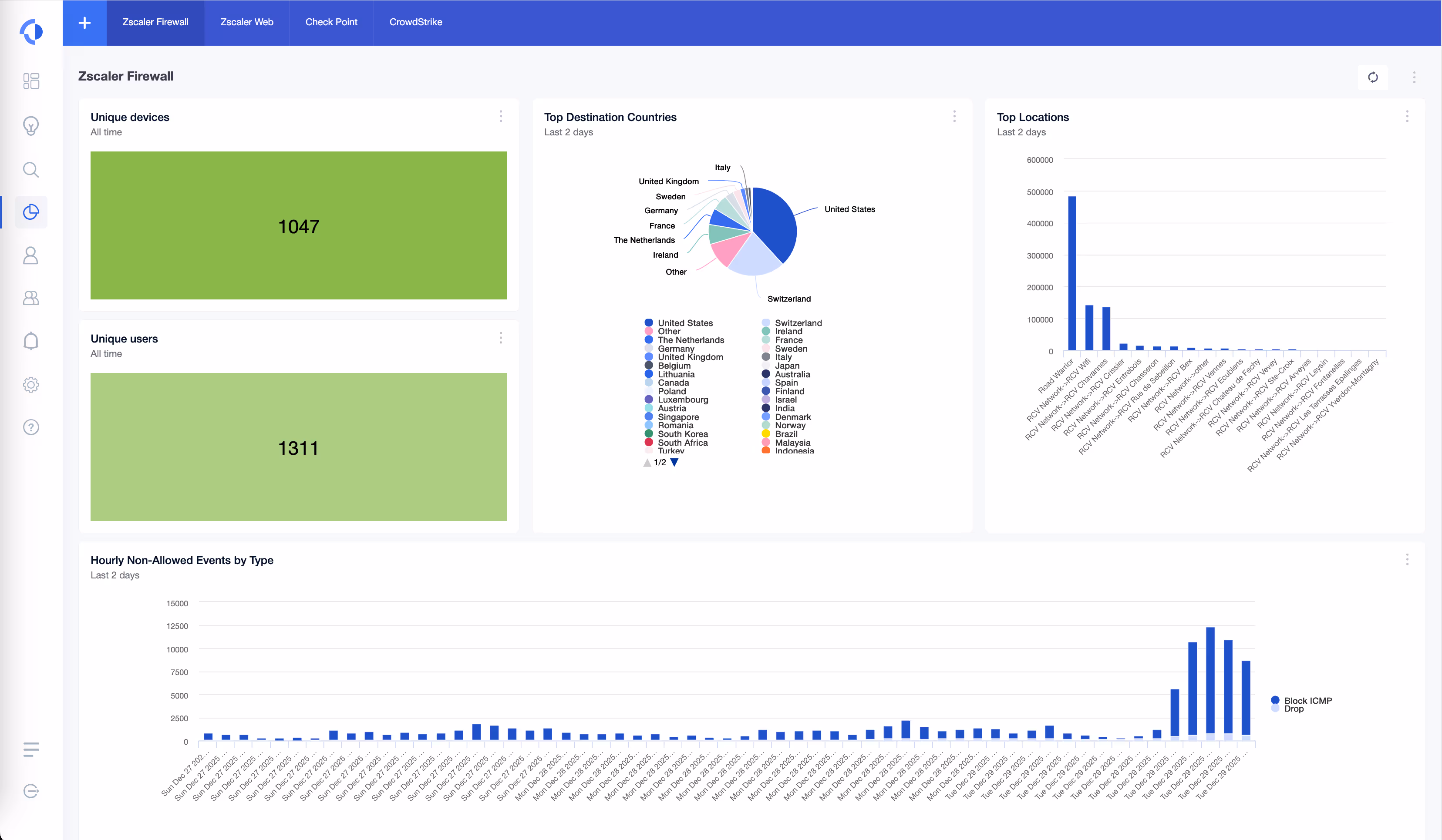Add a new dashboard with the plus button
Screen dimensions: 1442x840
tap(84, 22)
